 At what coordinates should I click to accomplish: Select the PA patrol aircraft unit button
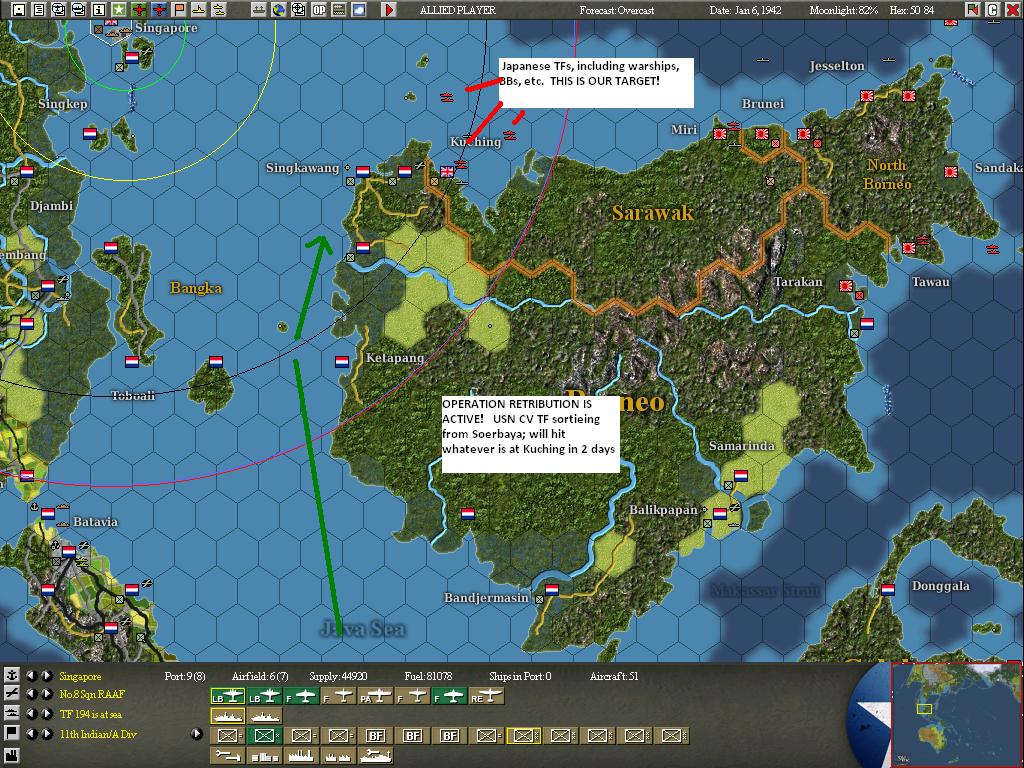click(375, 696)
